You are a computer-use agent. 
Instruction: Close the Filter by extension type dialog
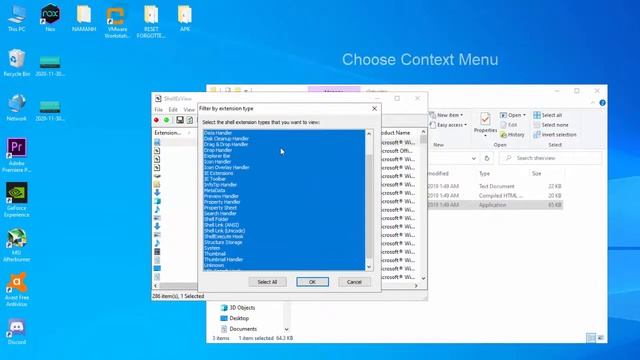click(x=374, y=109)
